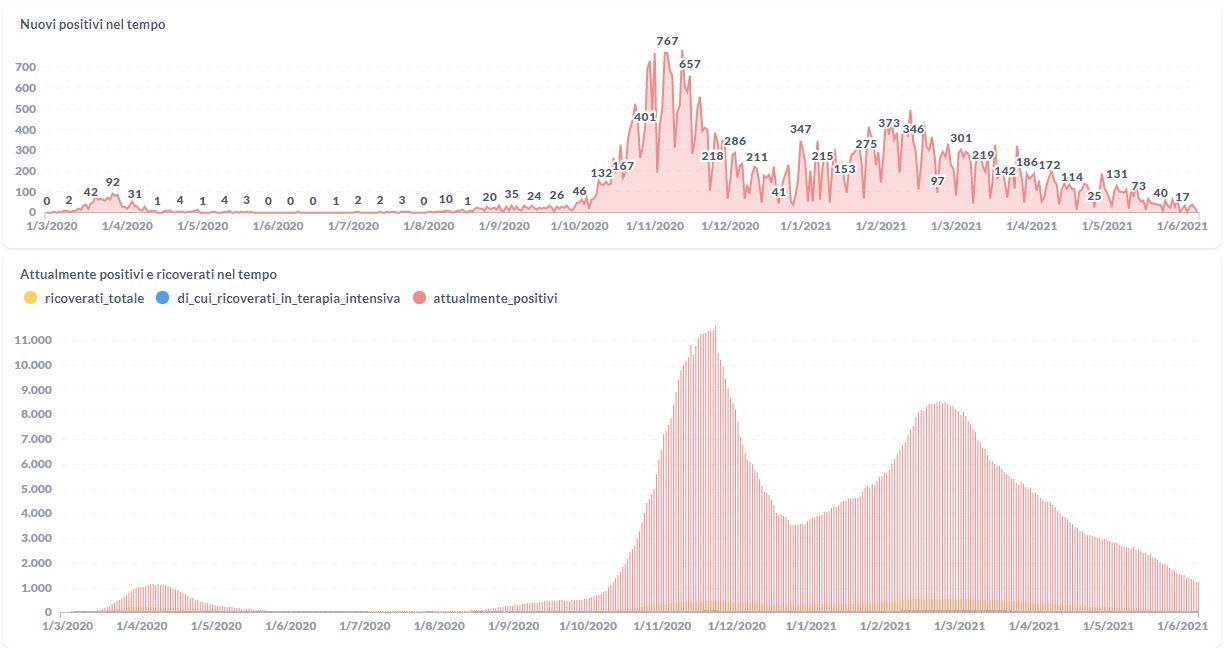Click the tallest bar peak in the lower chart
The height and width of the screenshot is (648, 1224).
point(715,328)
